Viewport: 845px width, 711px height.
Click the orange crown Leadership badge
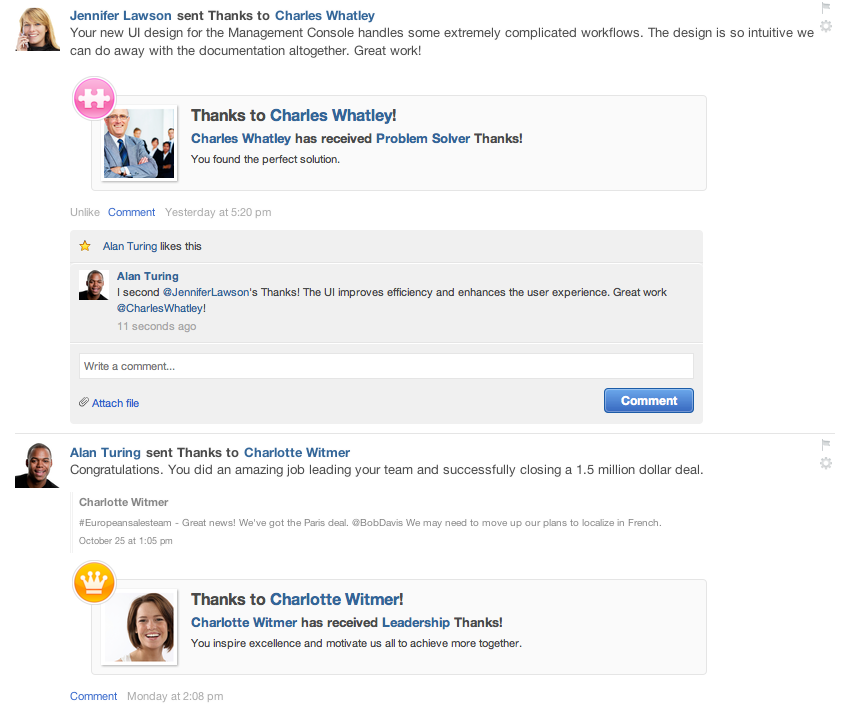[94, 582]
